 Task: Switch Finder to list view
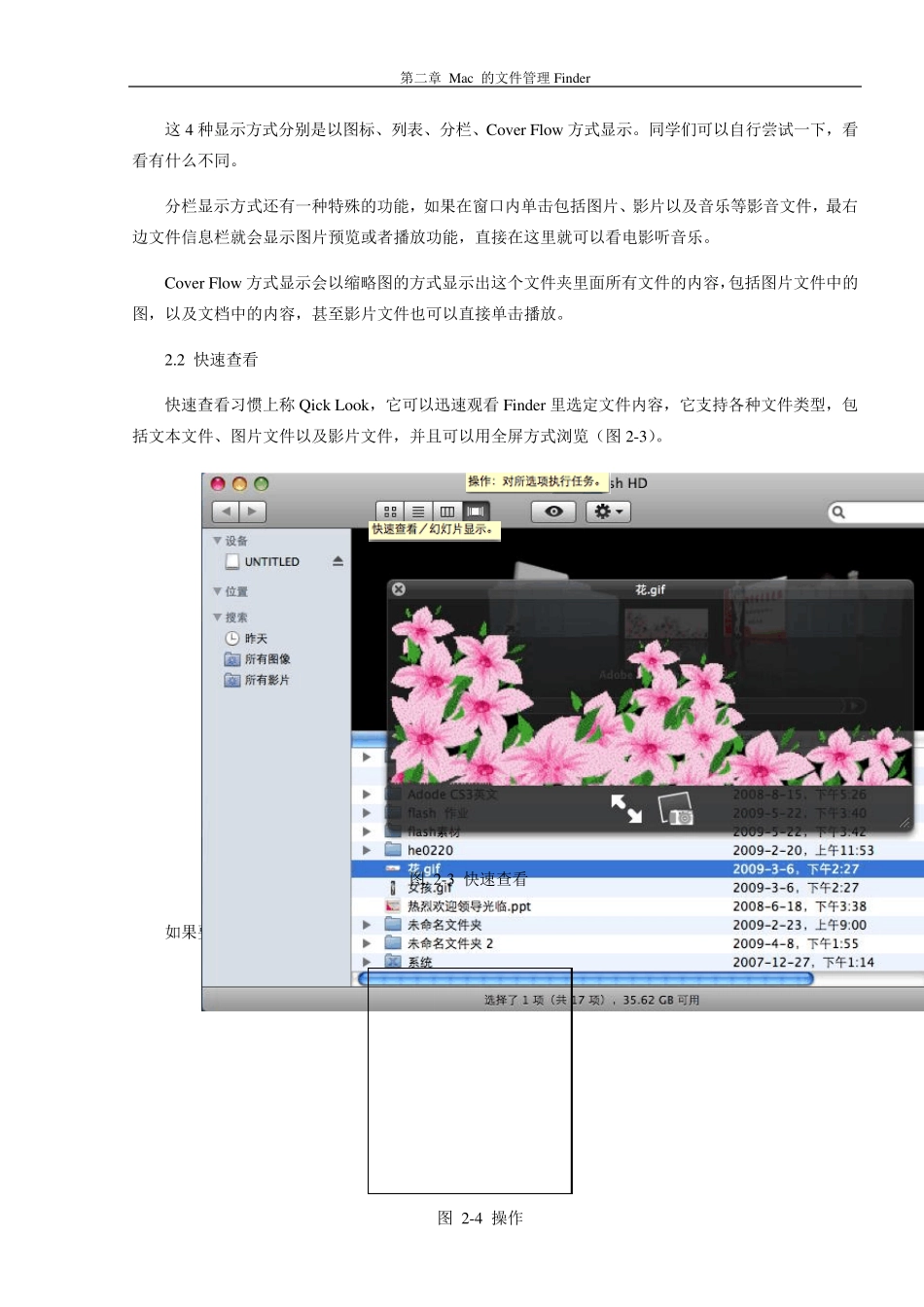click(x=418, y=512)
